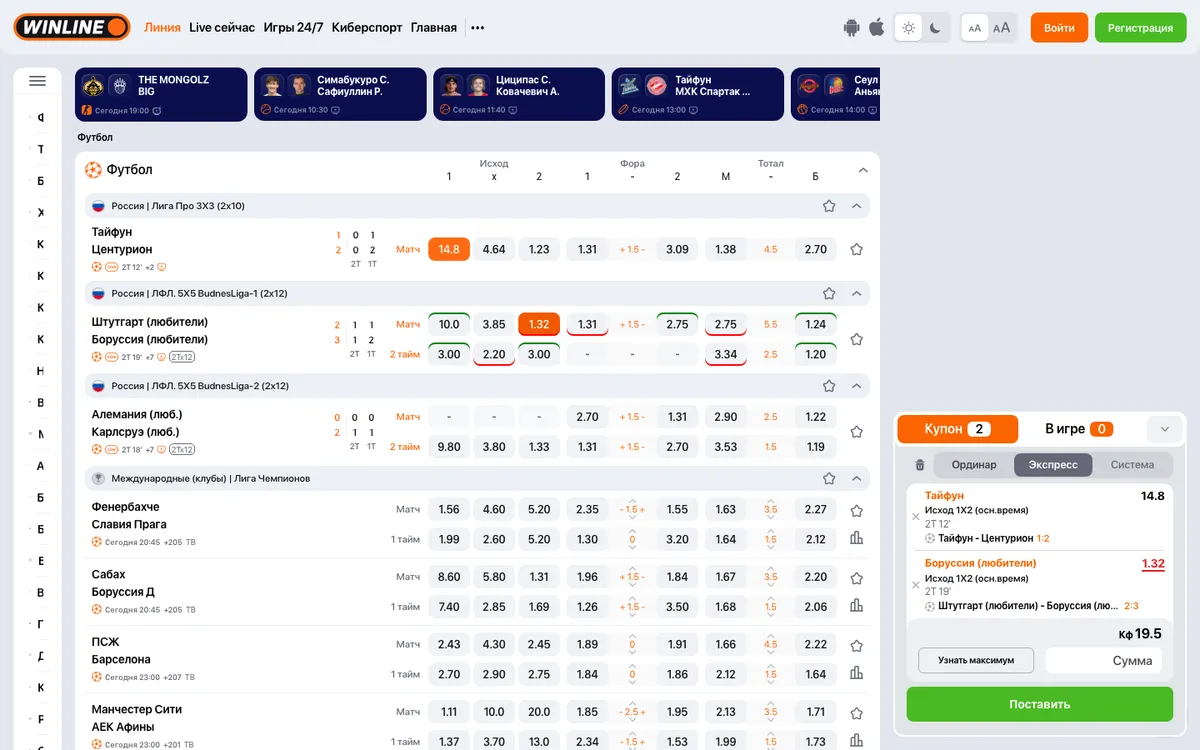Open the Live сейчас section
This screenshot has width=1200, height=750.
pyautogui.click(x=222, y=28)
